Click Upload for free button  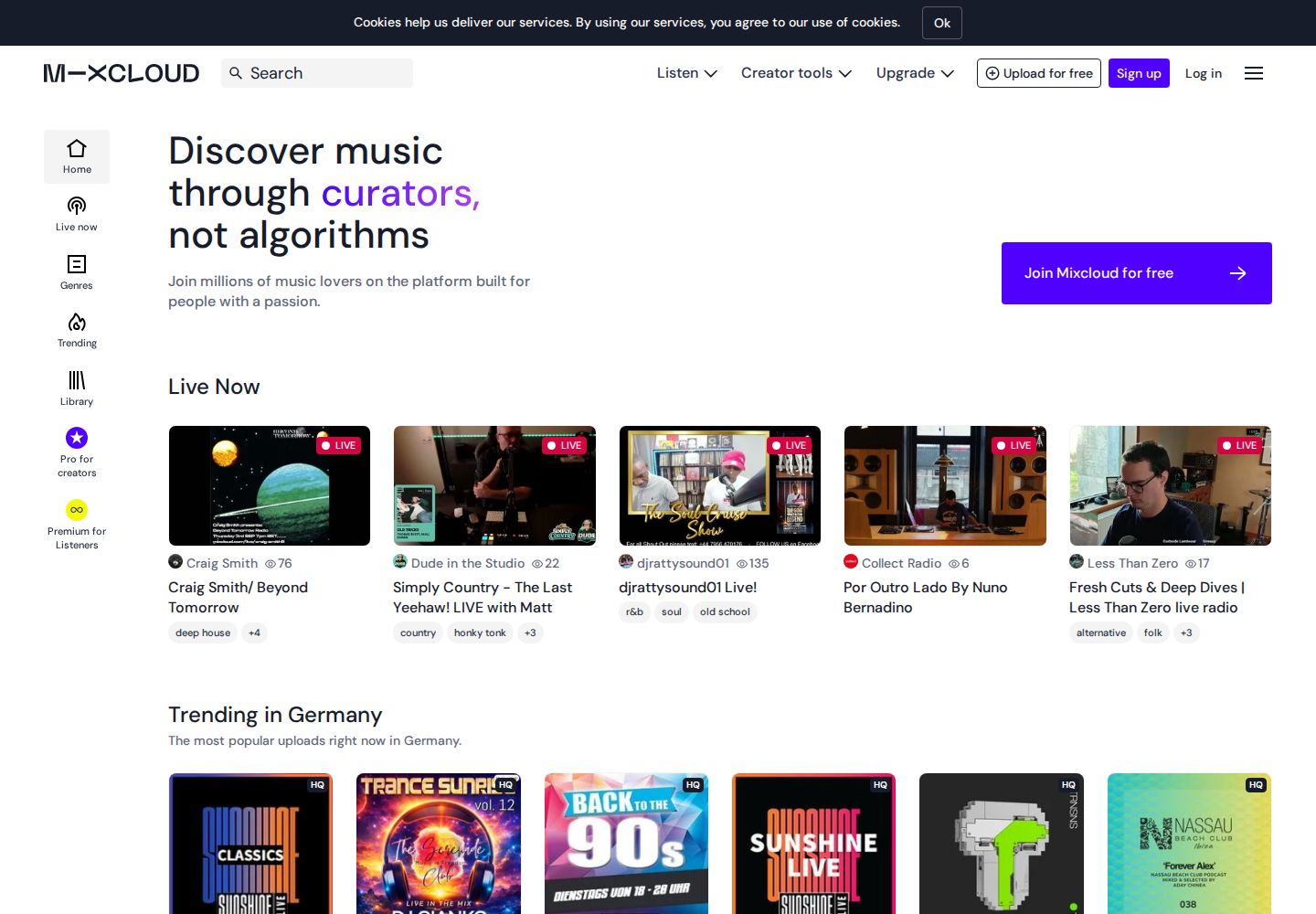coord(1039,73)
